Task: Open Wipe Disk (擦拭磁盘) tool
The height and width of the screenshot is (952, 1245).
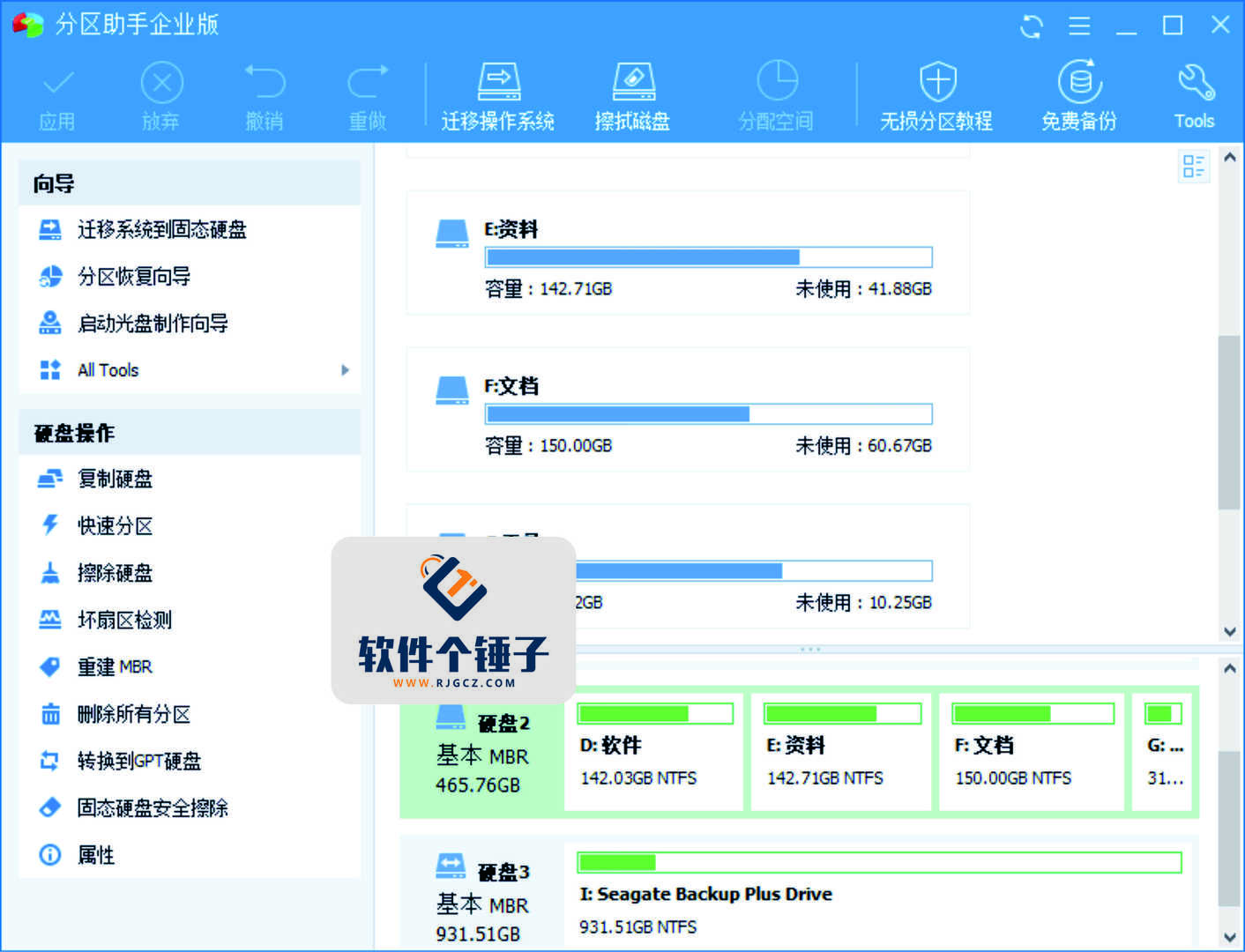Action: point(632,97)
